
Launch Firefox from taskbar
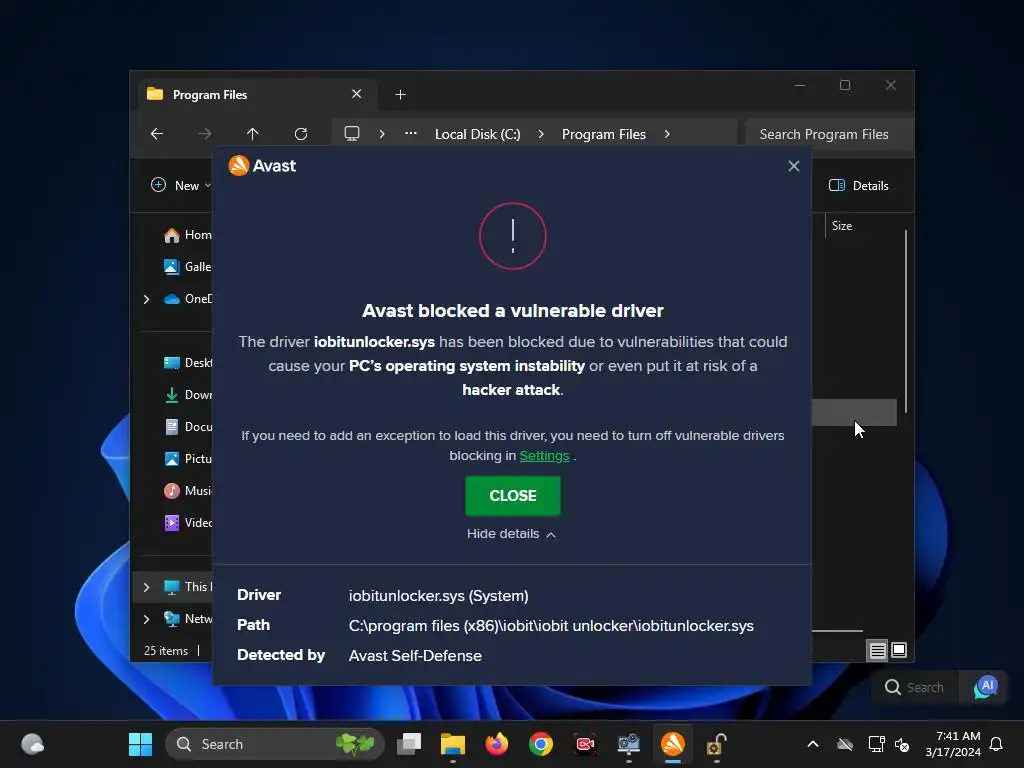pyautogui.click(x=497, y=744)
